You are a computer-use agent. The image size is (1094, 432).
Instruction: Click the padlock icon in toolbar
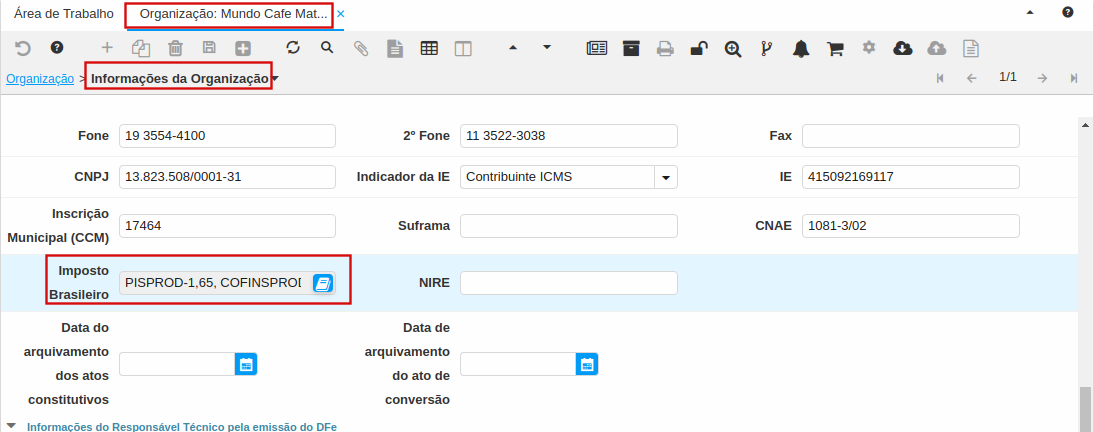coord(699,47)
